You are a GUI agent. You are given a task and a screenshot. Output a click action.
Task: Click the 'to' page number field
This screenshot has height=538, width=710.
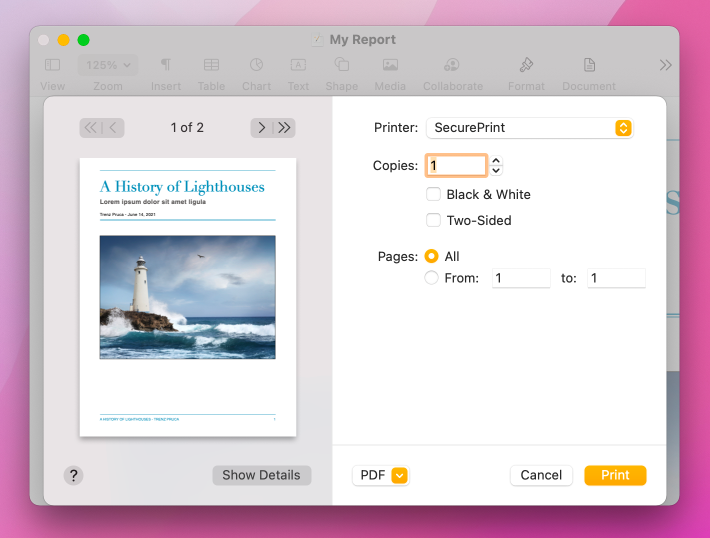tap(616, 278)
